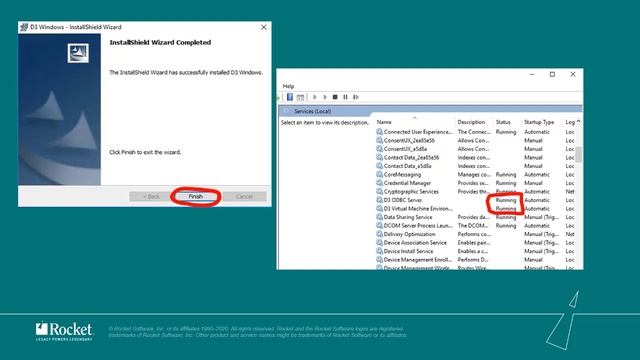Select the 'Data Sharing Service' name
This screenshot has width=640, height=360.
[408, 217]
